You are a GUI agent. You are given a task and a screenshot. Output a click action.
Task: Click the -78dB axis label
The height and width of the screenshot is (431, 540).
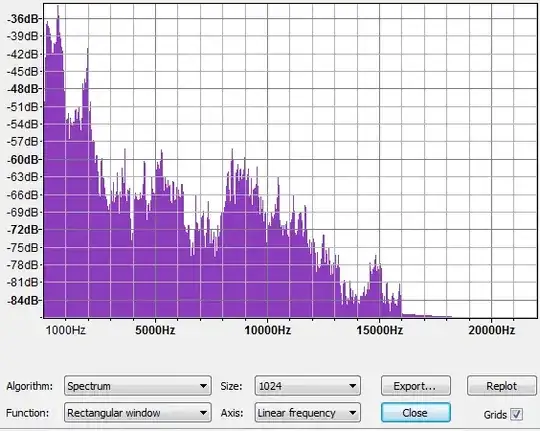point(22,265)
